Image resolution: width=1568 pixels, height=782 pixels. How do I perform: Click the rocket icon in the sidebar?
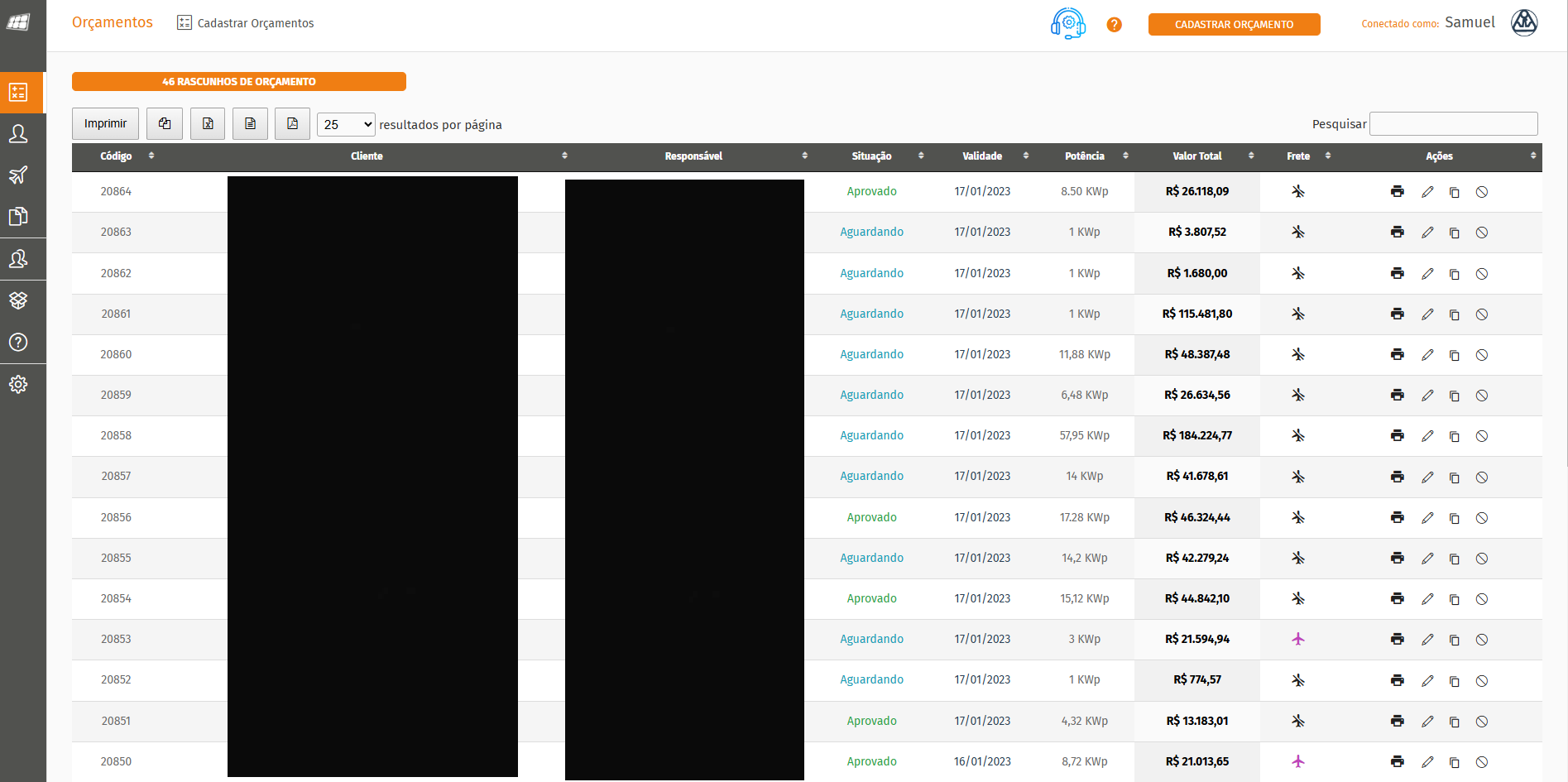click(x=18, y=175)
